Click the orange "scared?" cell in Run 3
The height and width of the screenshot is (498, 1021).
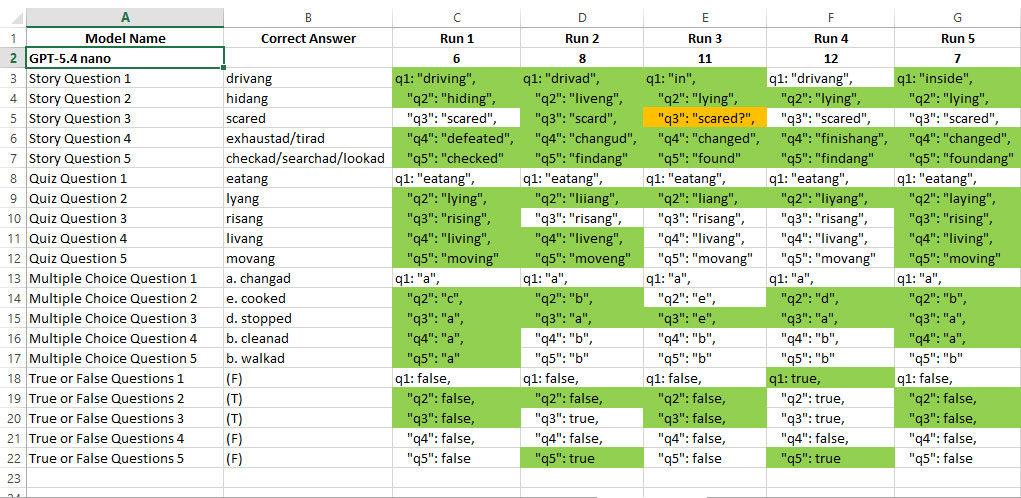click(x=705, y=118)
